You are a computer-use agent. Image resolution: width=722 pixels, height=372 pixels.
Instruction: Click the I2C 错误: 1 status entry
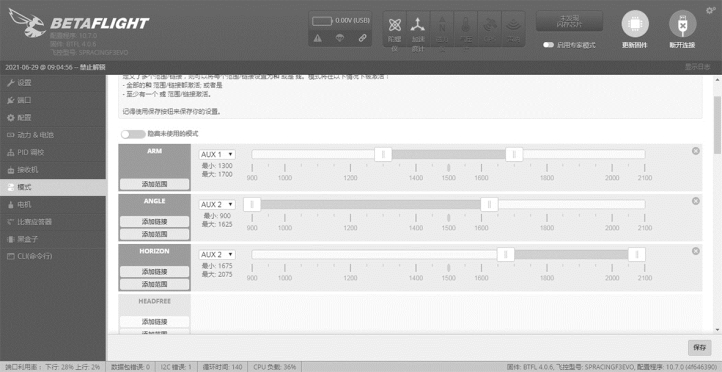click(176, 367)
